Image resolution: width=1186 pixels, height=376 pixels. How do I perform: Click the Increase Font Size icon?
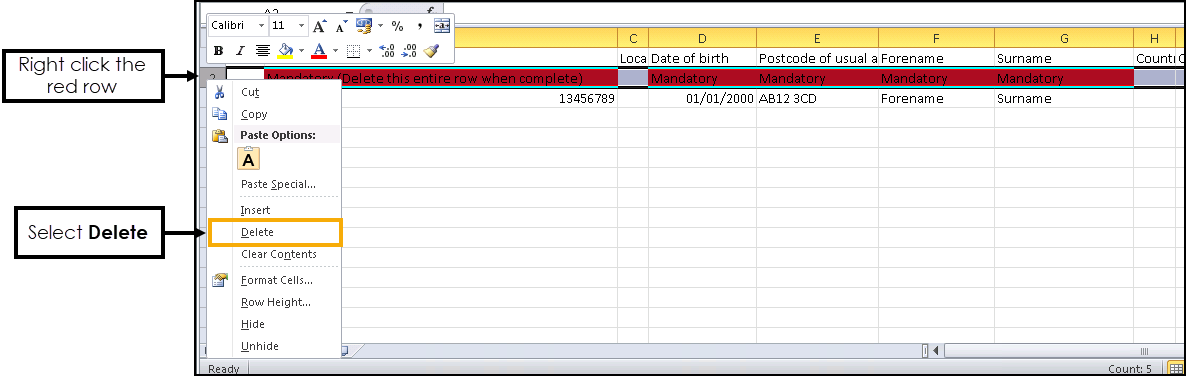click(x=319, y=26)
